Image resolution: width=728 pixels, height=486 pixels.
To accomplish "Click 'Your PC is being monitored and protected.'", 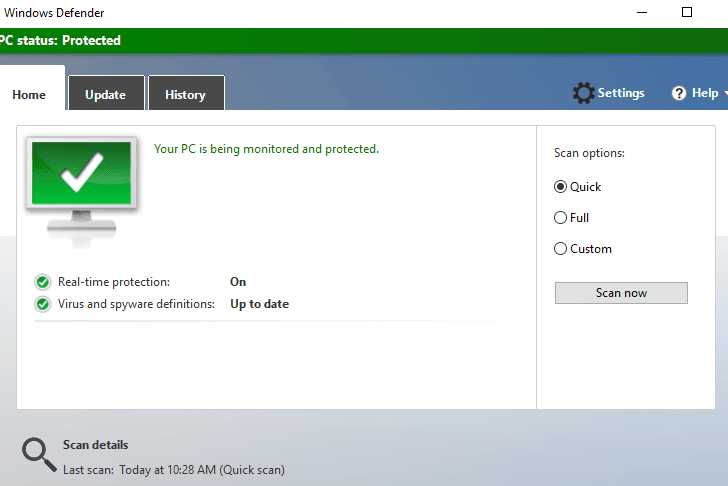I will tap(266, 149).
